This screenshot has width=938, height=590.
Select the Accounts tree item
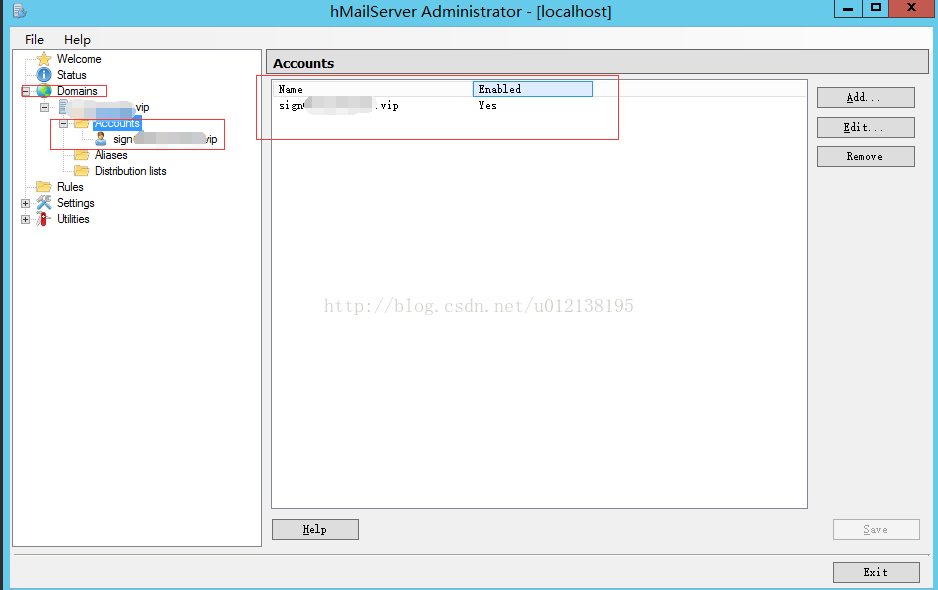(x=117, y=123)
